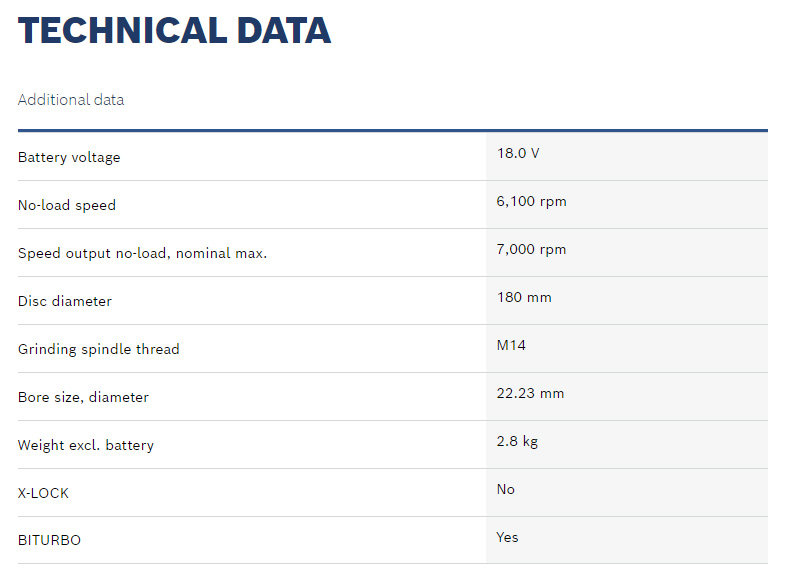Screen dimensions: 791x583
Task: Click the X-LOCK label
Action: pos(44,493)
